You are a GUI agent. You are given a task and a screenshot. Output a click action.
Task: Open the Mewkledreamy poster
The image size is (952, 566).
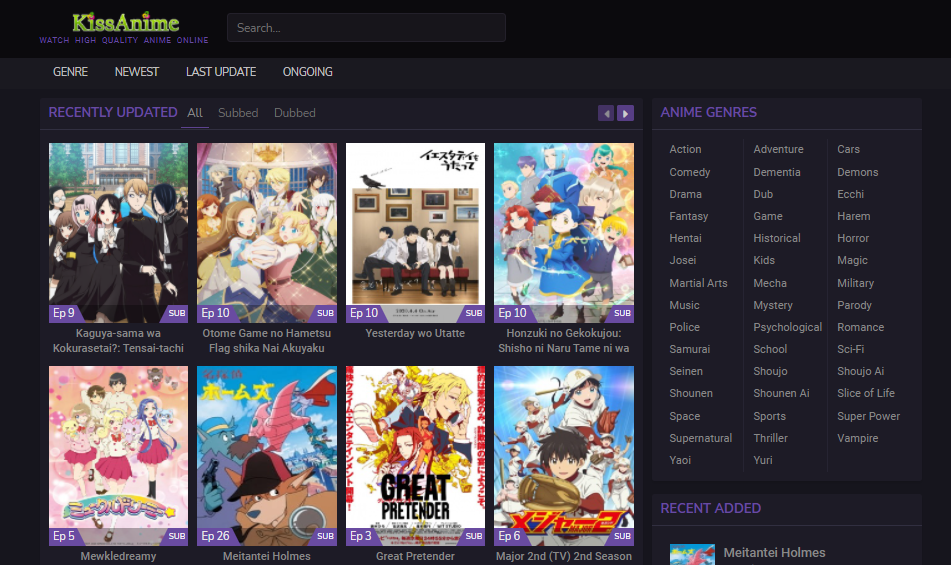pos(118,455)
